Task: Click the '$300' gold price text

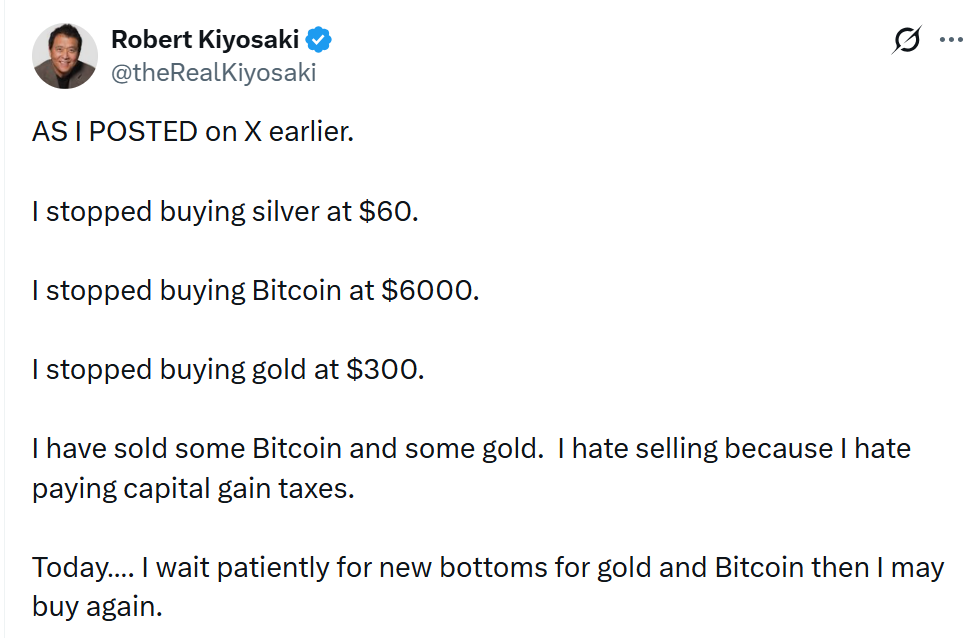Action: [385, 369]
